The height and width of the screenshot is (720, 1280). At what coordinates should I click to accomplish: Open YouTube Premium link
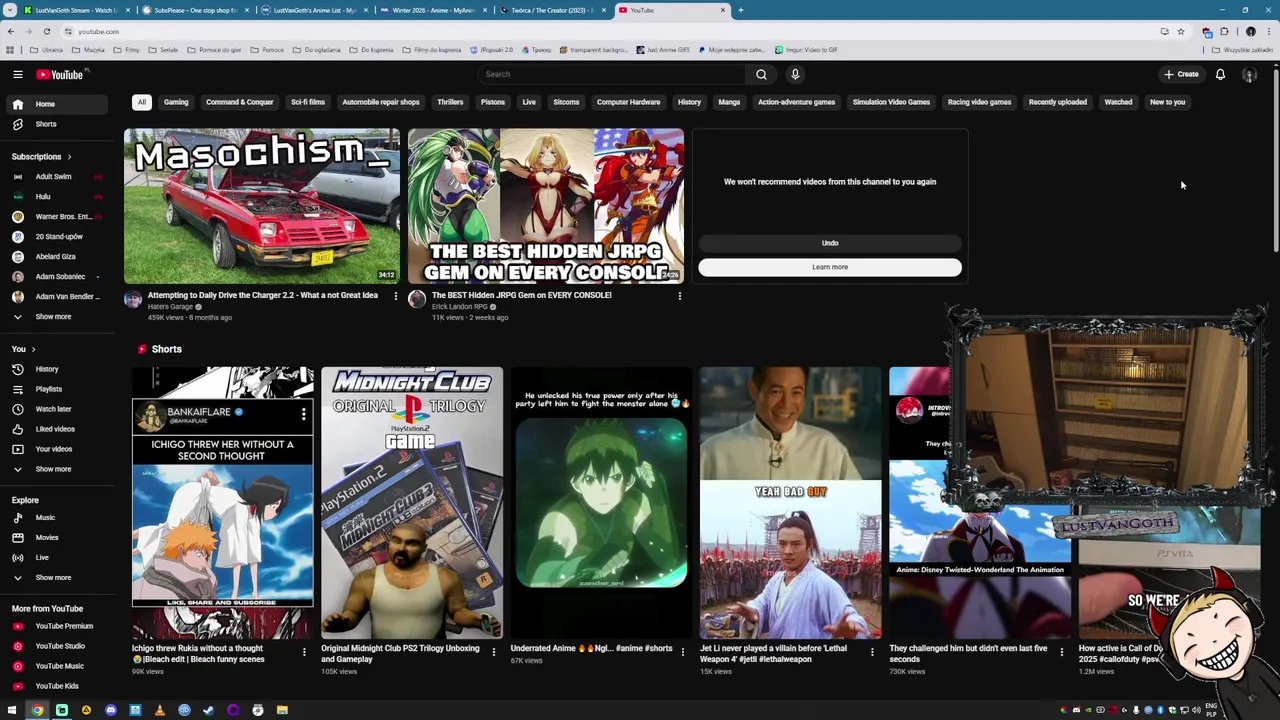(58, 626)
